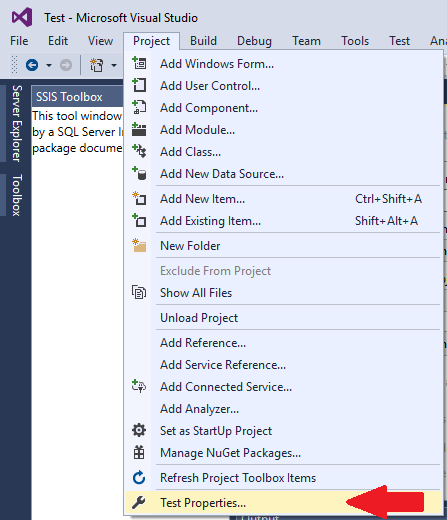Screen dimensions: 447x520
Task: Choose Add Analyzer... menu entry
Action: (x=283, y=408)
